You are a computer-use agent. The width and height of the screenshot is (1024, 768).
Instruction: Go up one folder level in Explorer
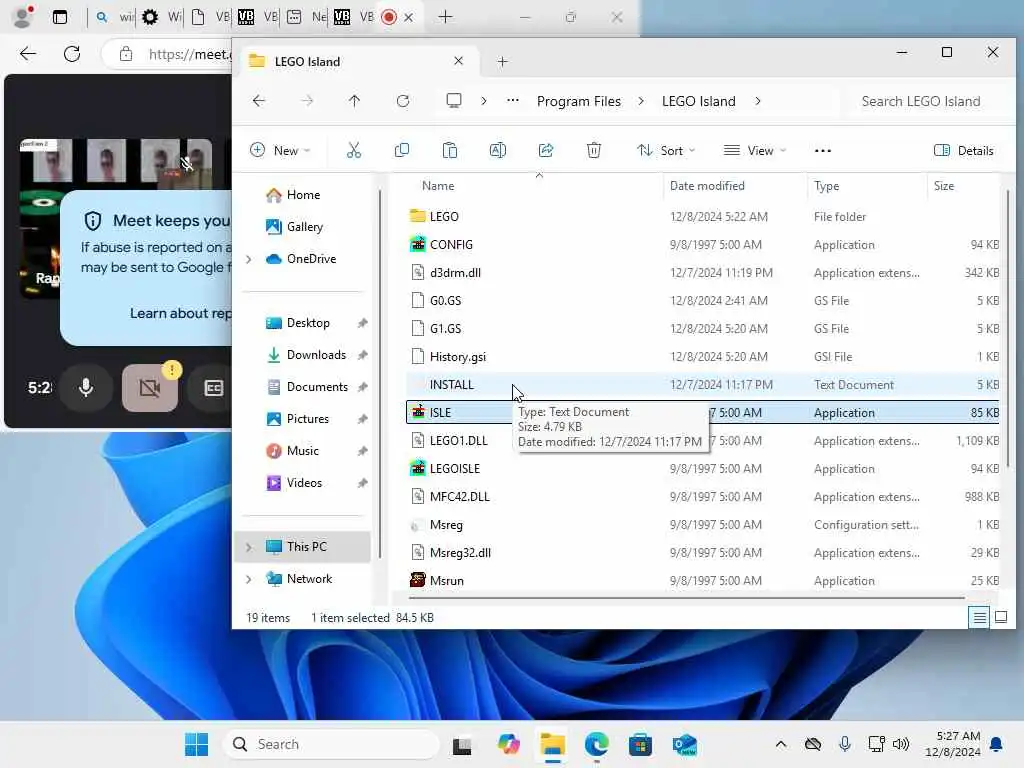pos(354,101)
